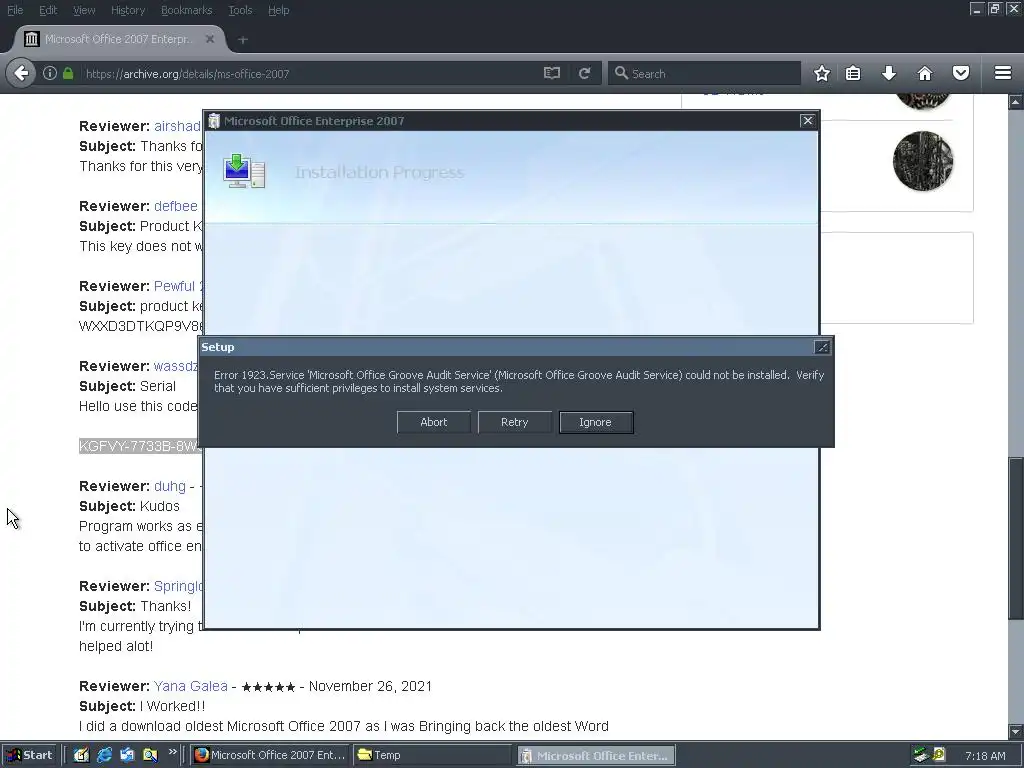This screenshot has width=1024, height=768.
Task: Open reviewer defbee's profile link
Action: (176, 206)
